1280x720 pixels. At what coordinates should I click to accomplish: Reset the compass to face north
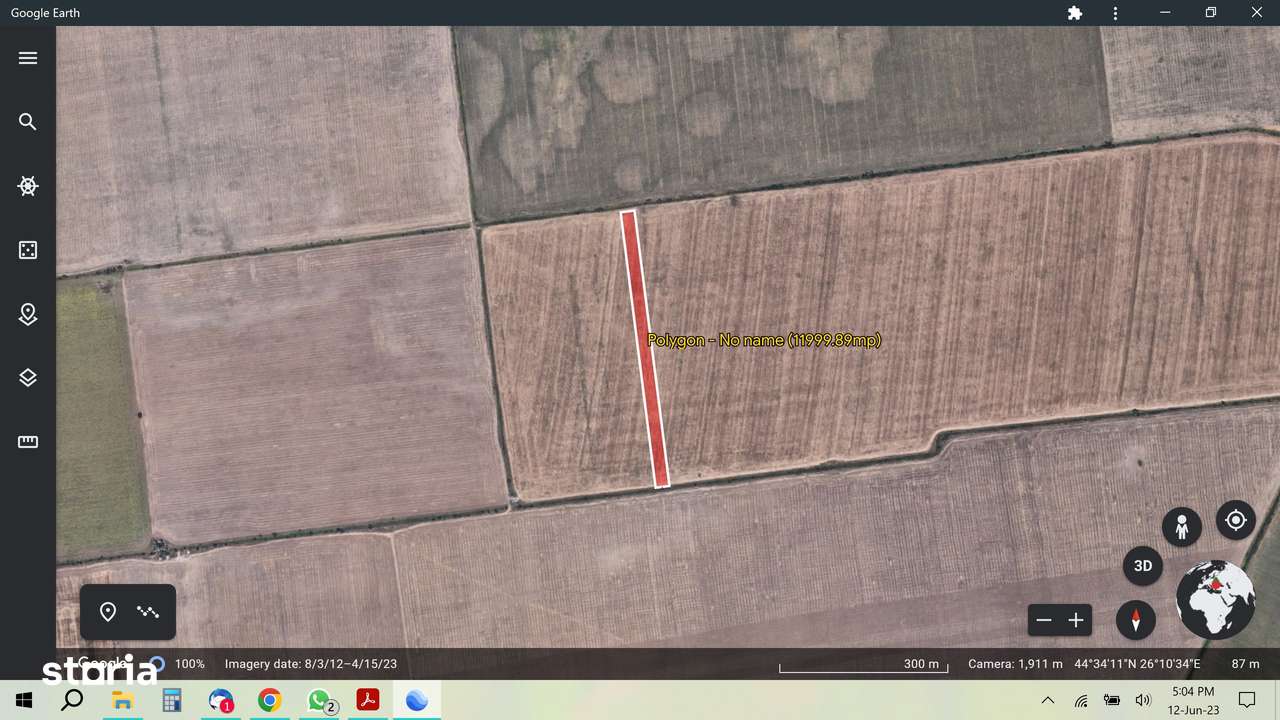pos(1135,620)
